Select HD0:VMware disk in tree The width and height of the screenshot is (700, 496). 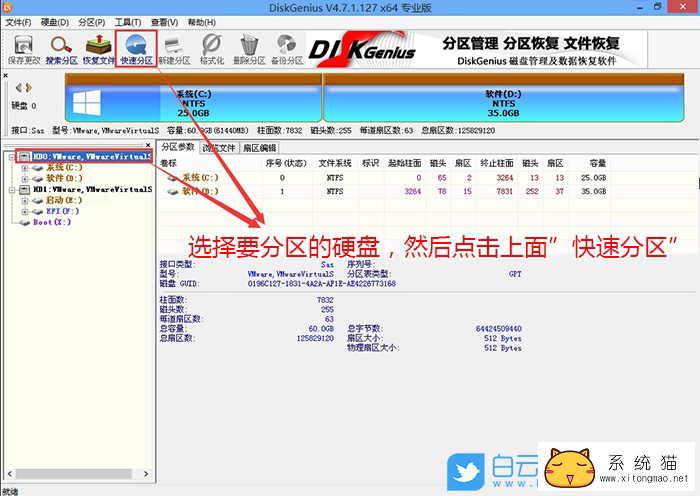pos(92,156)
